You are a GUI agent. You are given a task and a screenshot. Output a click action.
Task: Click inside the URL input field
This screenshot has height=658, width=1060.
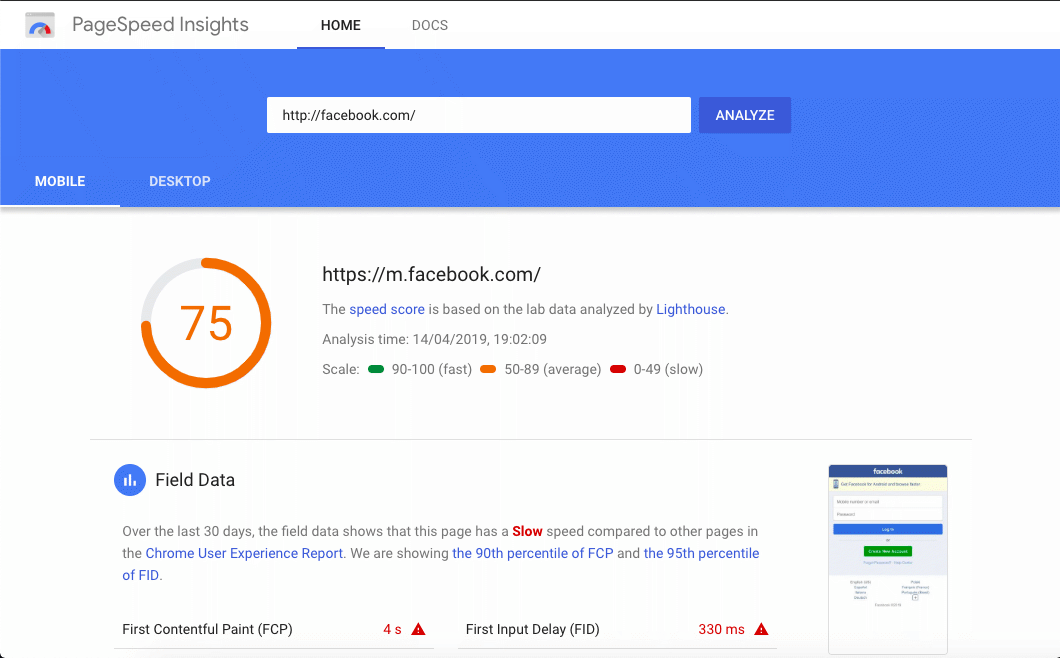coord(478,115)
